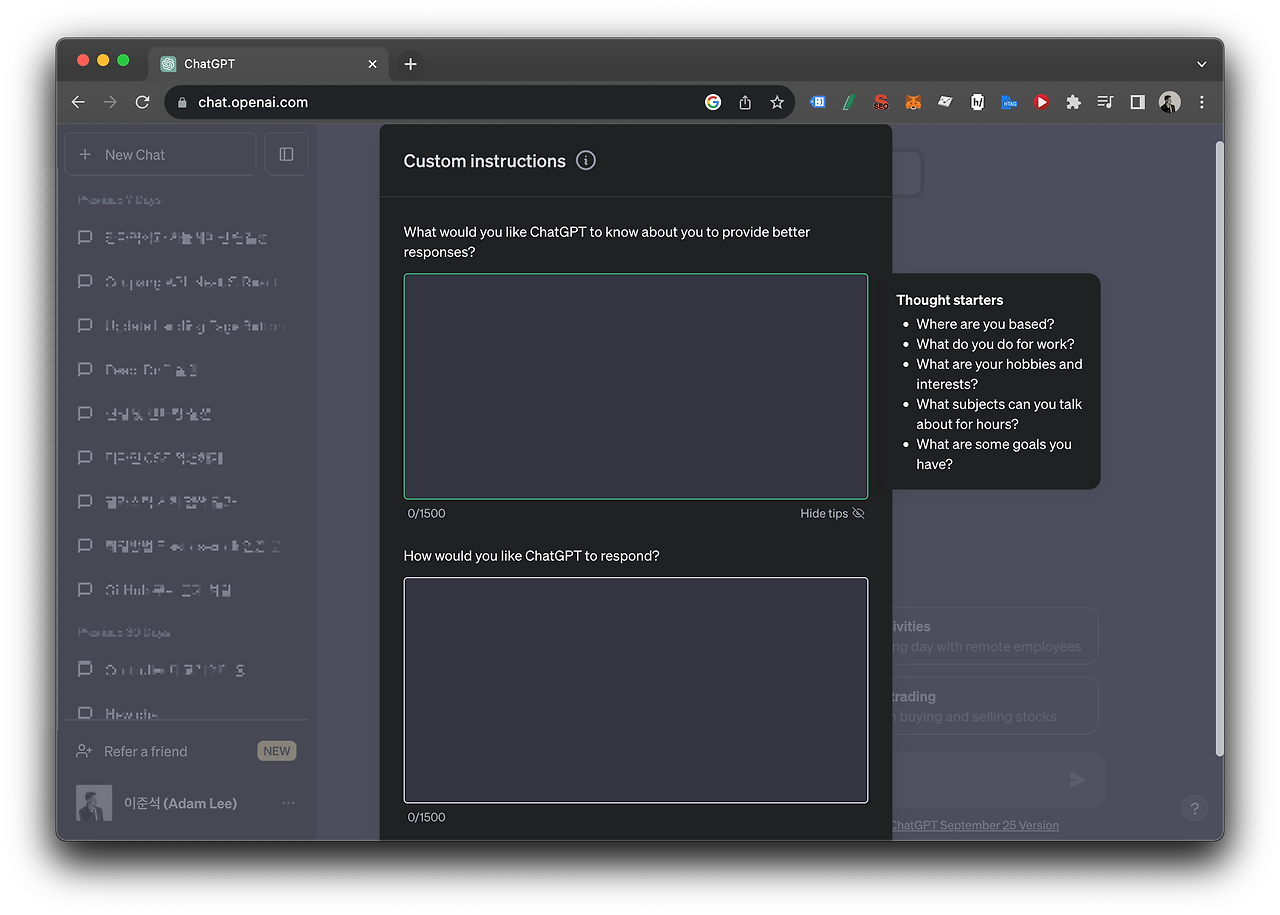Click the help question mark button
The height and width of the screenshot is (915, 1280).
pyautogui.click(x=1194, y=808)
